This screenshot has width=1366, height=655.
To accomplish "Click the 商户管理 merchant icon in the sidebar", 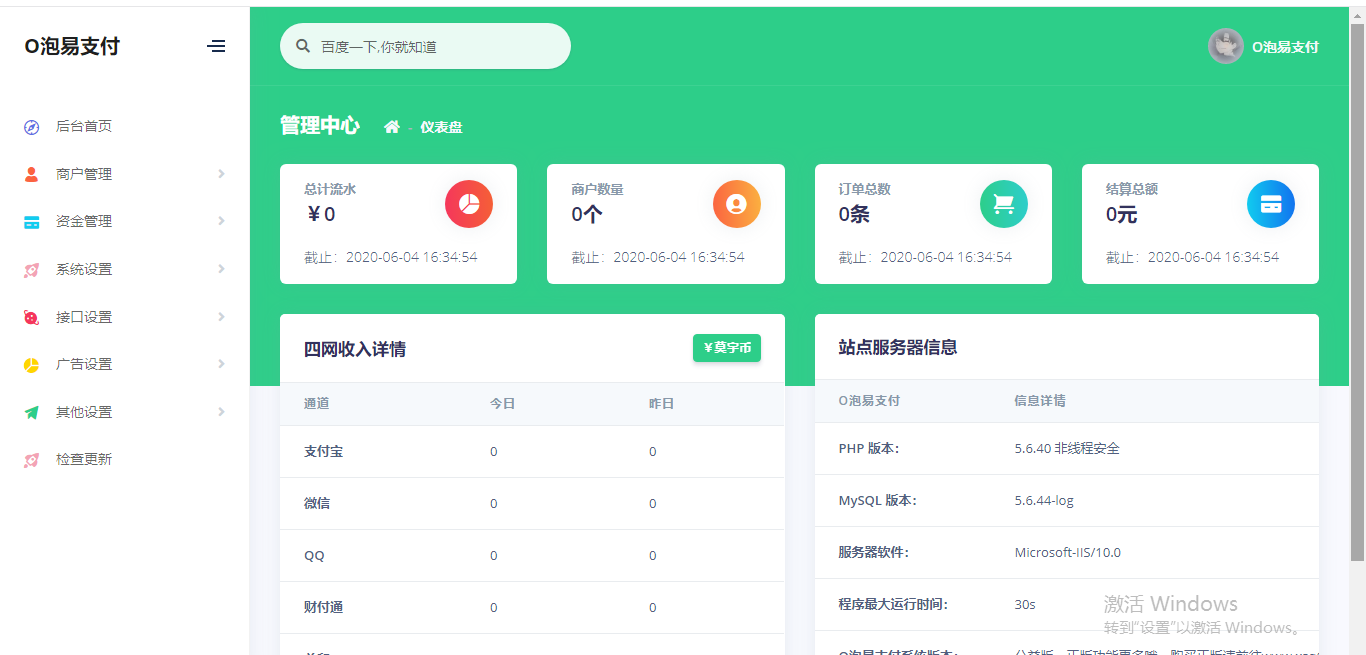I will [30, 173].
